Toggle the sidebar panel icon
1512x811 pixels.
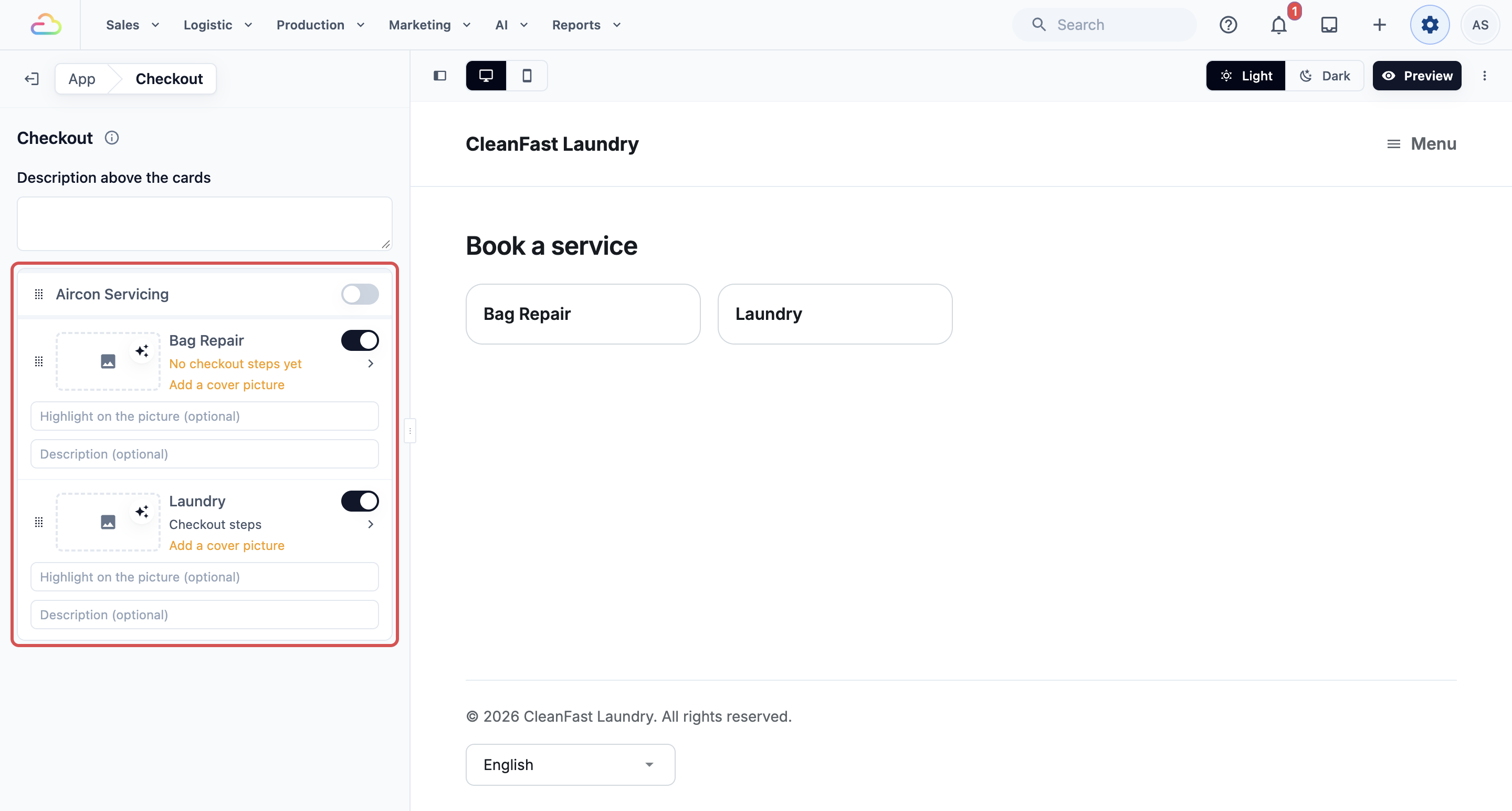click(x=439, y=76)
